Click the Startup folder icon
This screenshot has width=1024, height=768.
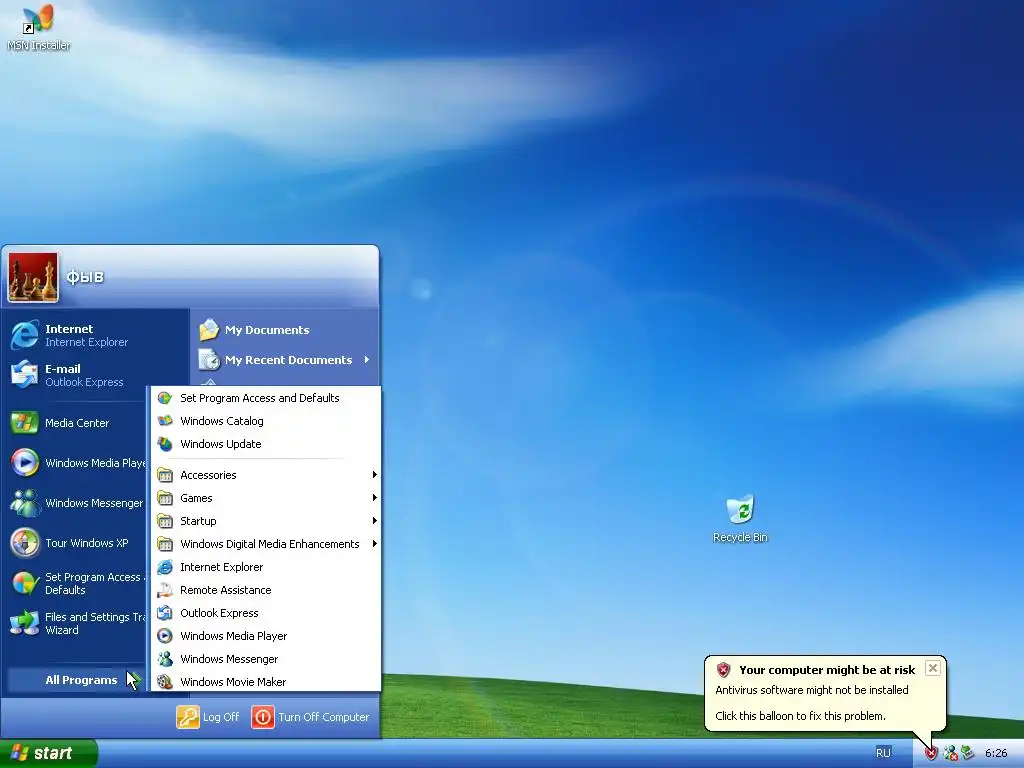coord(165,521)
